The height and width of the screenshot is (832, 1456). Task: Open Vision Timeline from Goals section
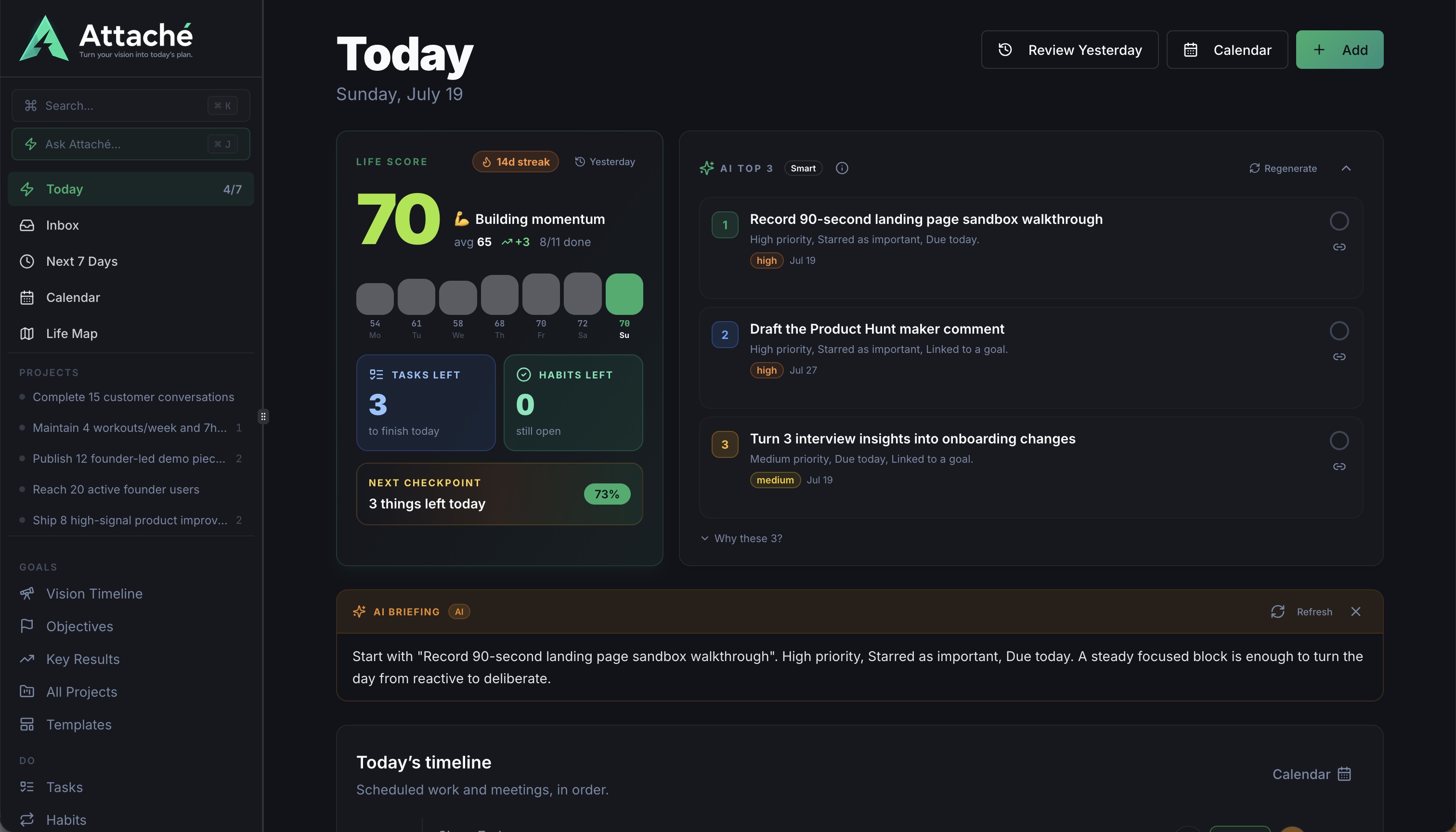(x=131, y=594)
